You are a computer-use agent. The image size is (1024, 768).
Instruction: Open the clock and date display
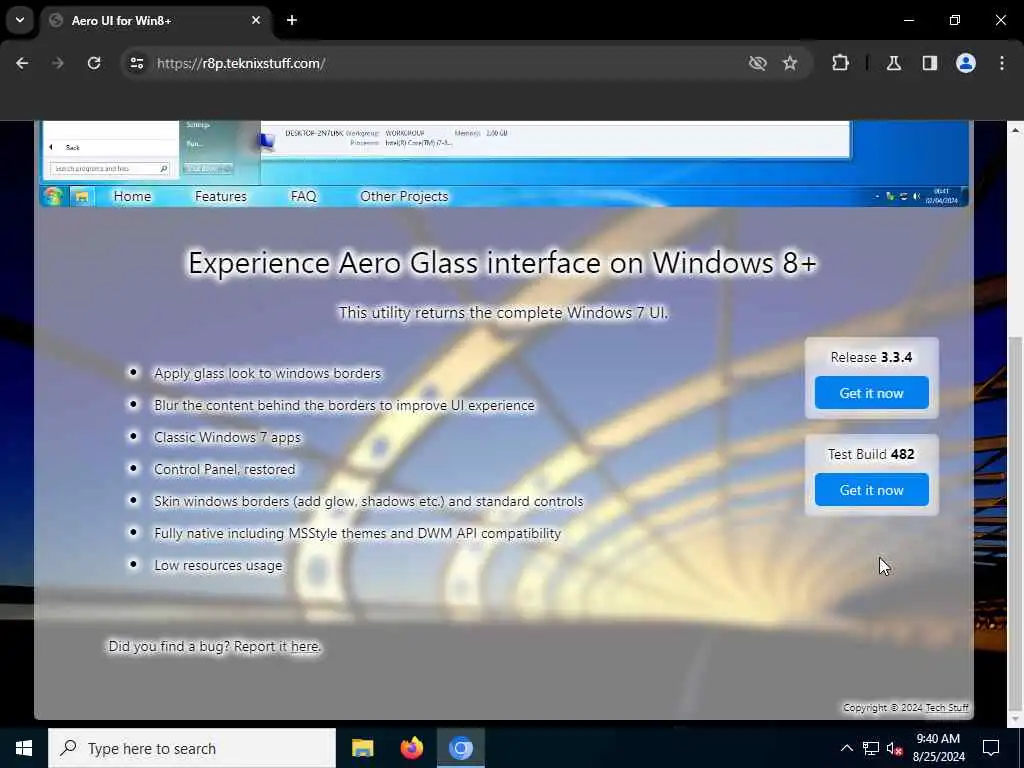(x=938, y=748)
